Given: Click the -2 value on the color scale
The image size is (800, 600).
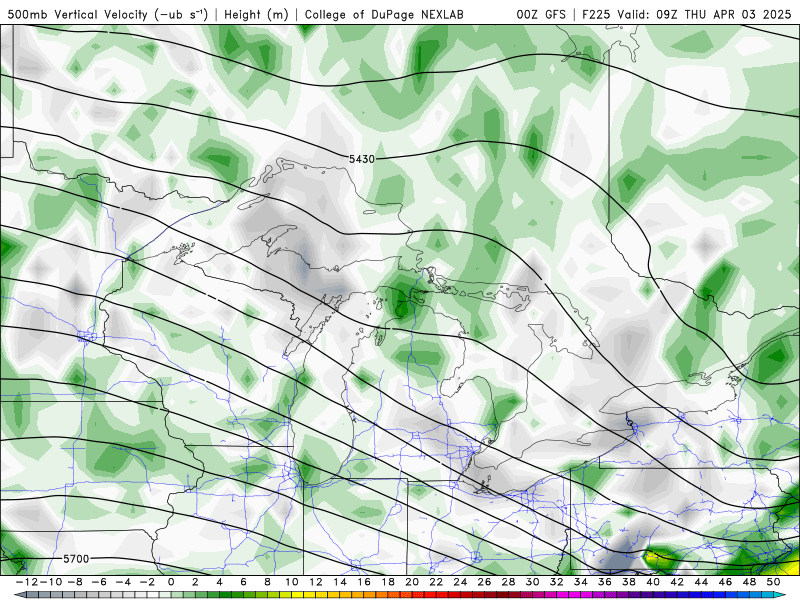Looking at the screenshot, I should click(147, 582).
